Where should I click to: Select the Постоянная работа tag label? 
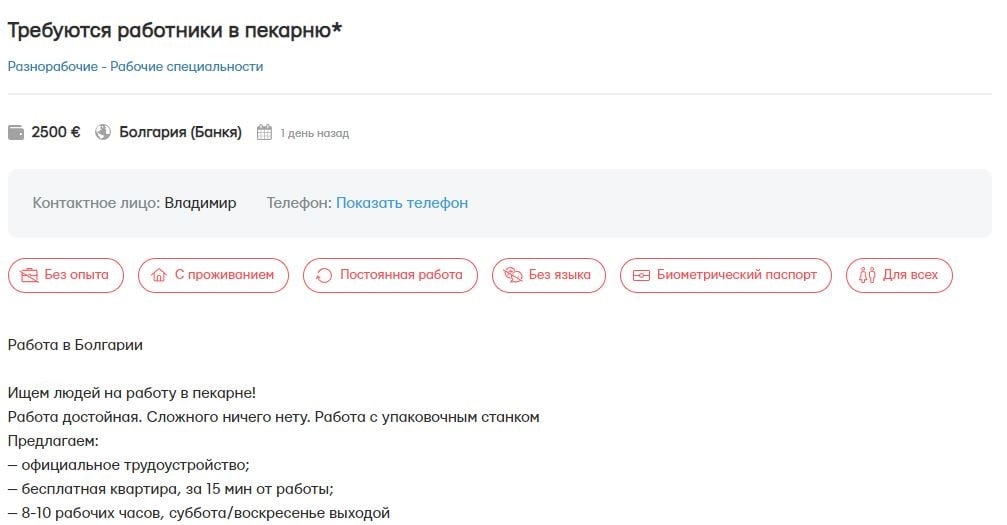point(401,275)
